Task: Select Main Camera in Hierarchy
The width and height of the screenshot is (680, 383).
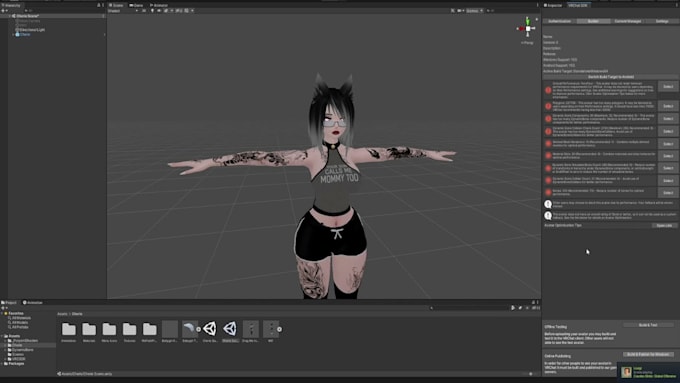Action: pos(29,21)
